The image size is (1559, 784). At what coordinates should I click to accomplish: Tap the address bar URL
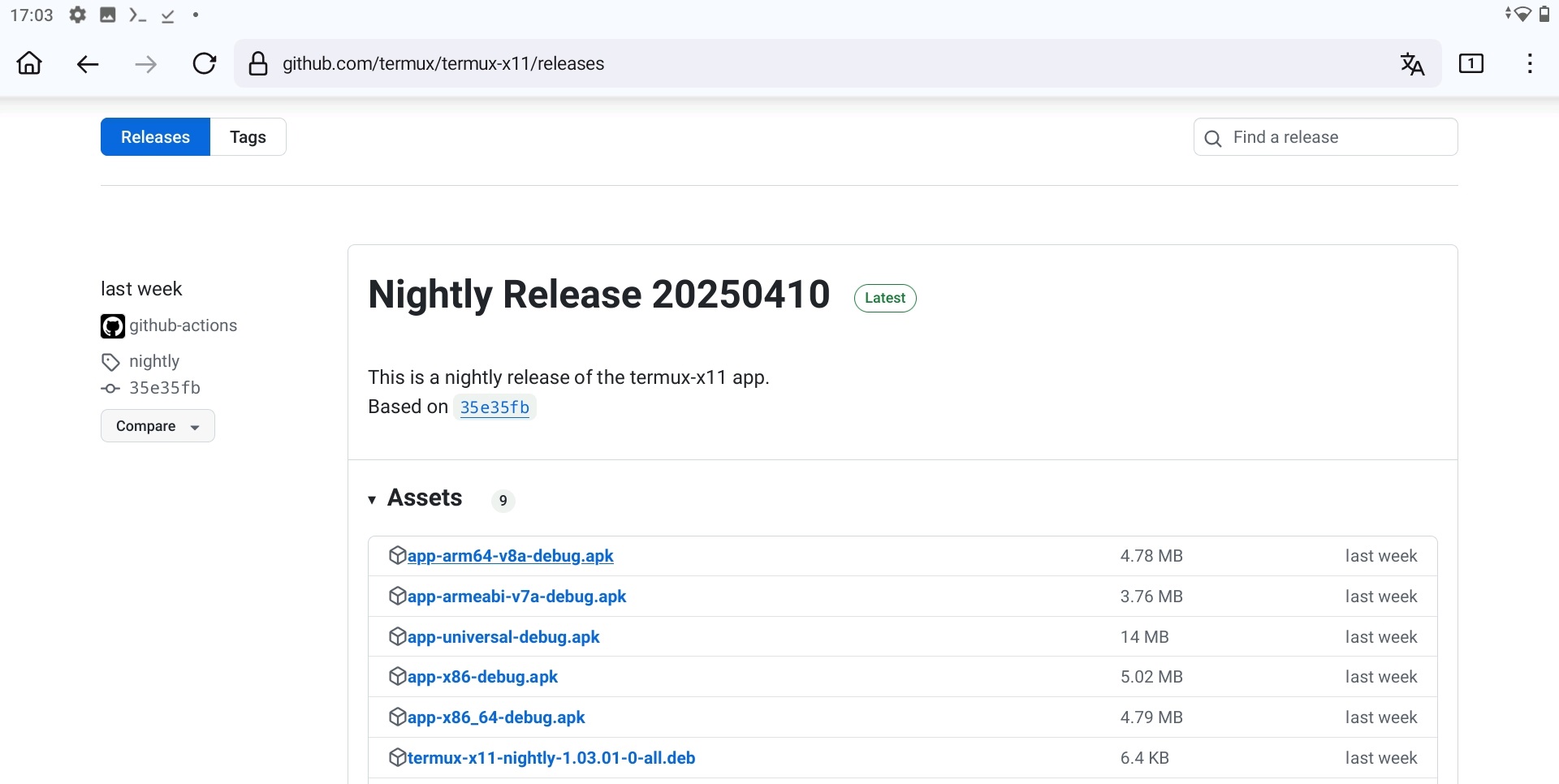[x=443, y=63]
